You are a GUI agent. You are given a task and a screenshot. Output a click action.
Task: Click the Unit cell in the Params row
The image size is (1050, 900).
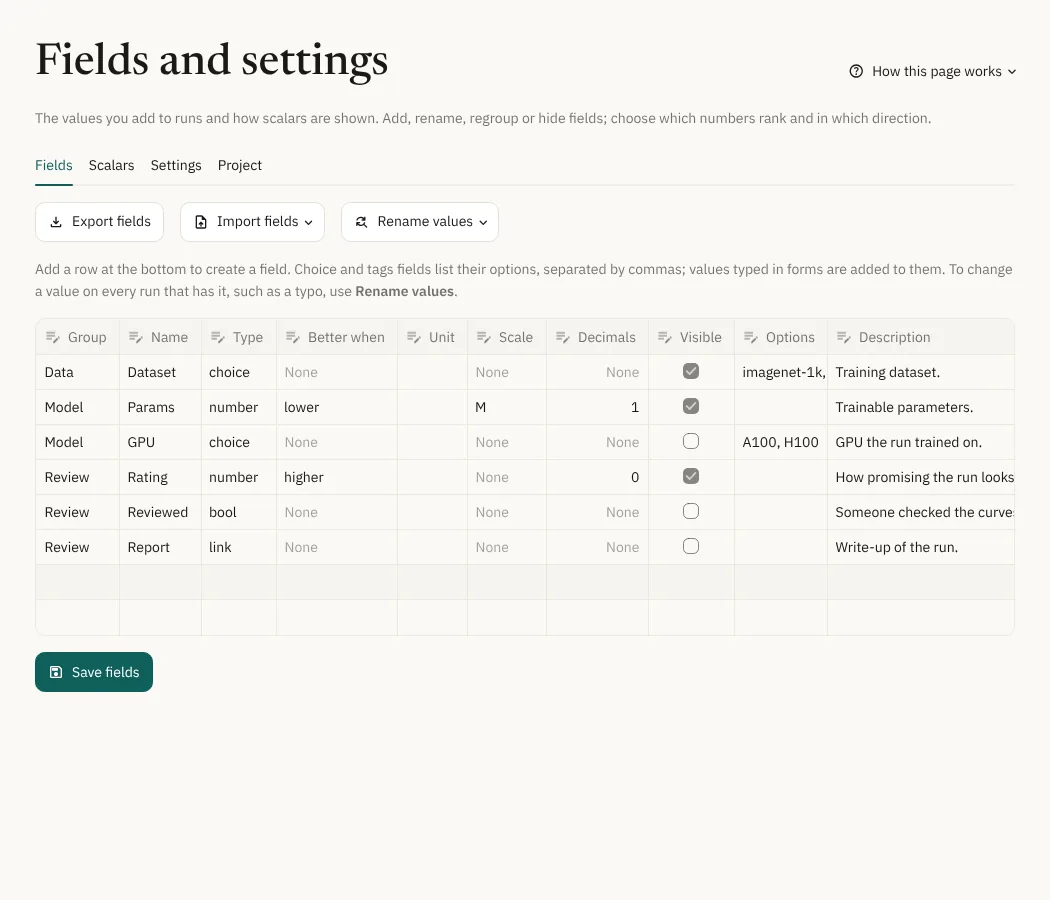click(433, 407)
